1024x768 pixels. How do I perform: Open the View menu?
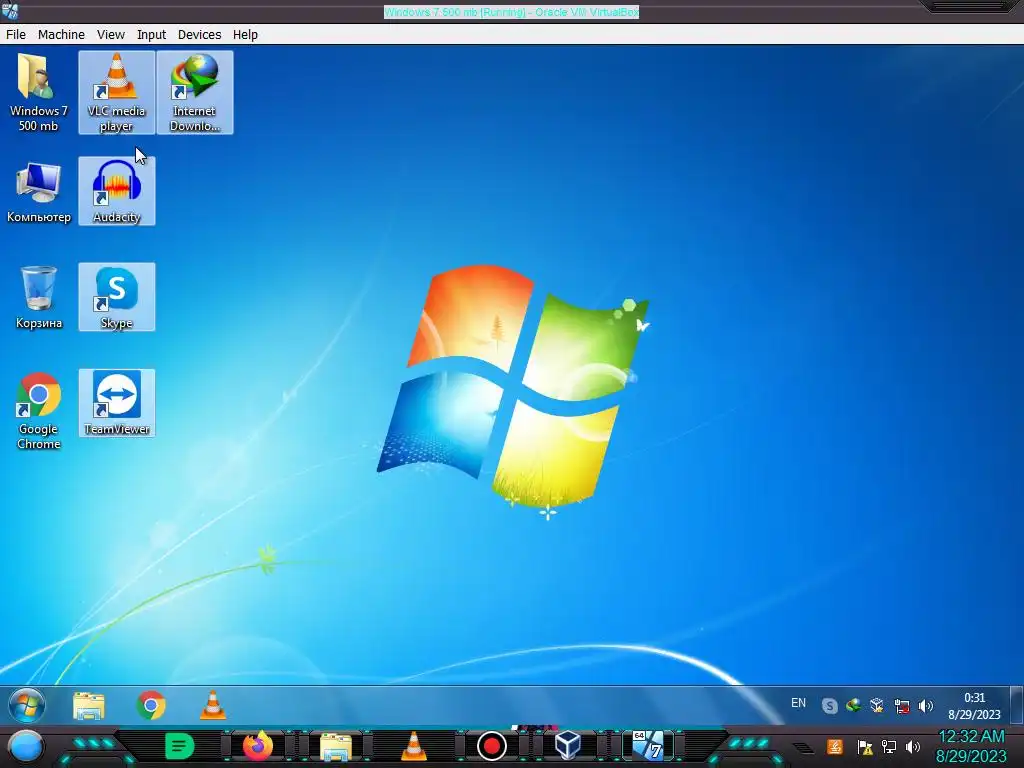[x=111, y=35]
